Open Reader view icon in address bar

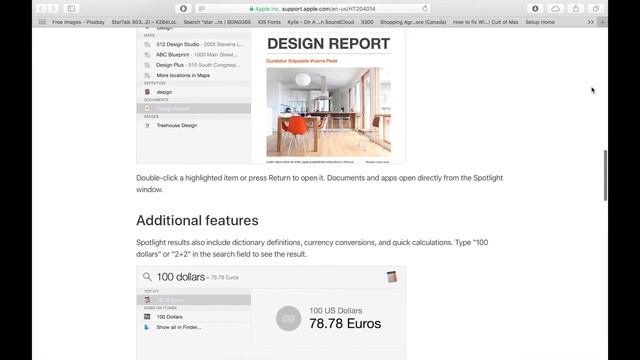click(x=201, y=9)
